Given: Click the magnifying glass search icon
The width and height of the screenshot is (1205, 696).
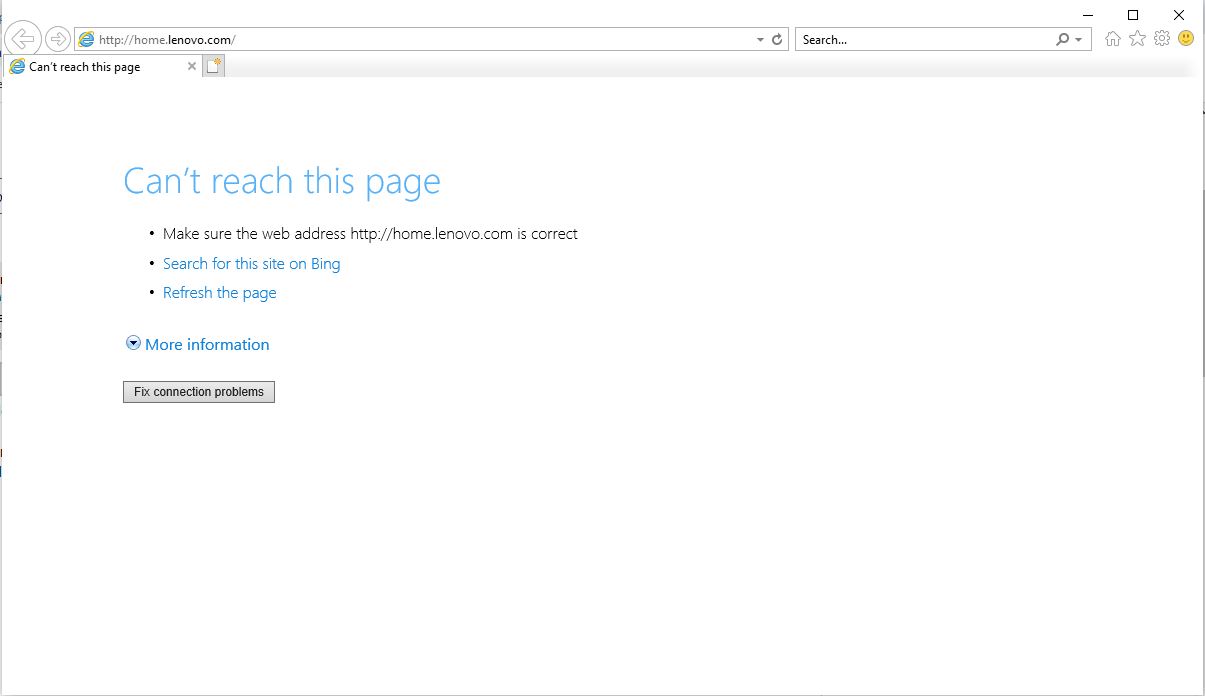Looking at the screenshot, I should click(1062, 40).
